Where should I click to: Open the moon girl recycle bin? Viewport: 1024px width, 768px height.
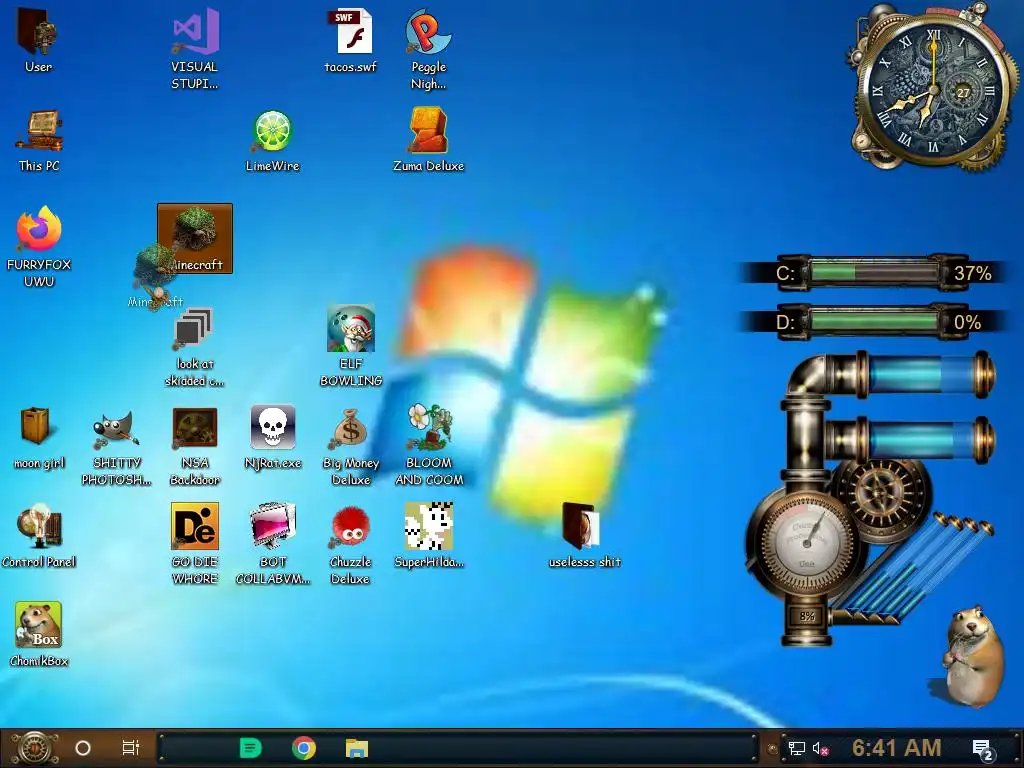[x=38, y=438]
